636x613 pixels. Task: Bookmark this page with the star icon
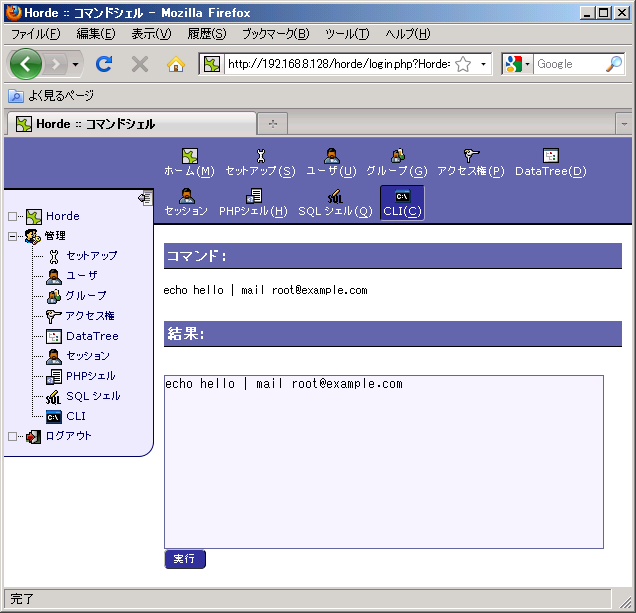463,64
